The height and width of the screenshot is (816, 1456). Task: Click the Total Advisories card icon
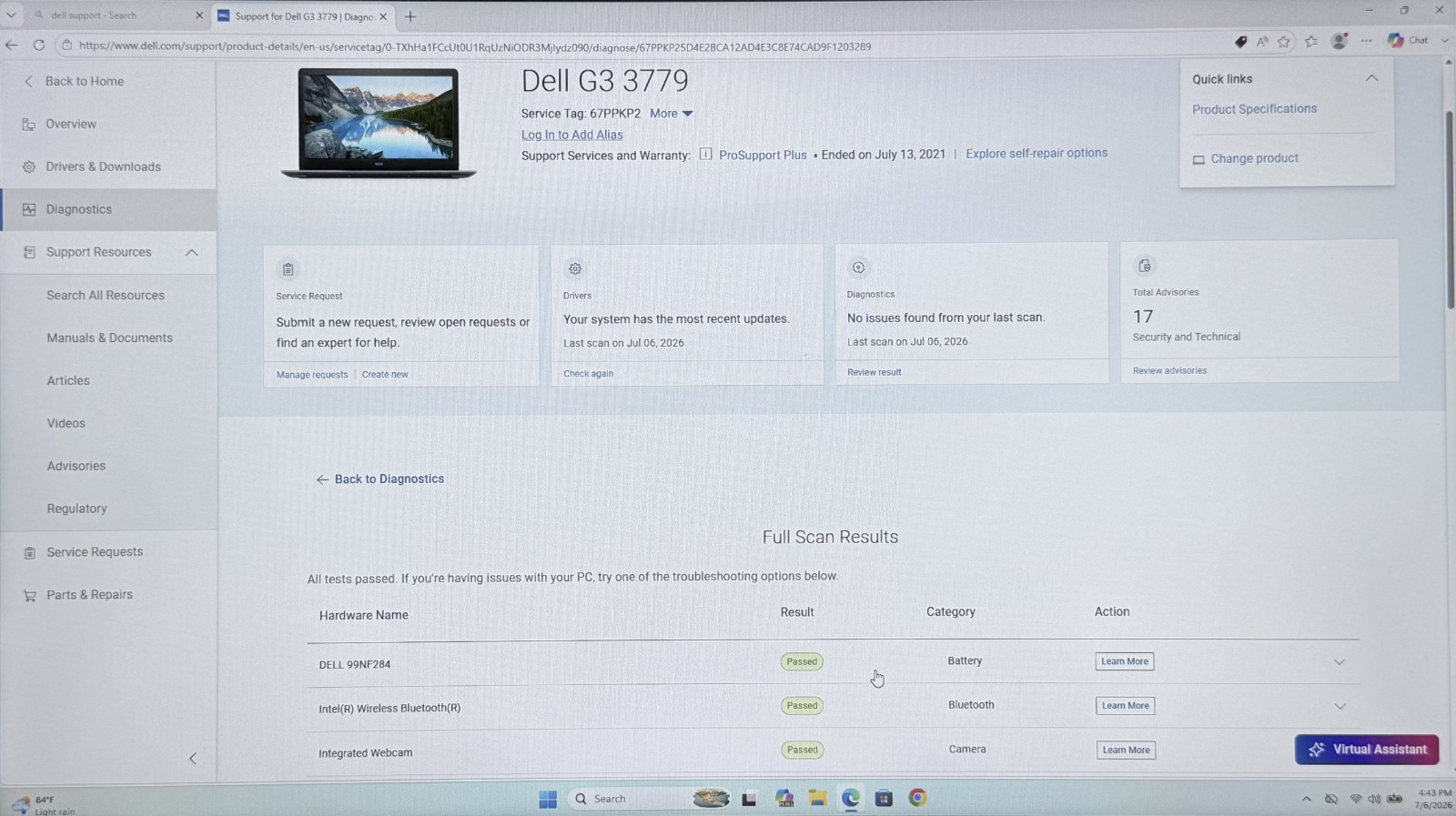point(1144,266)
